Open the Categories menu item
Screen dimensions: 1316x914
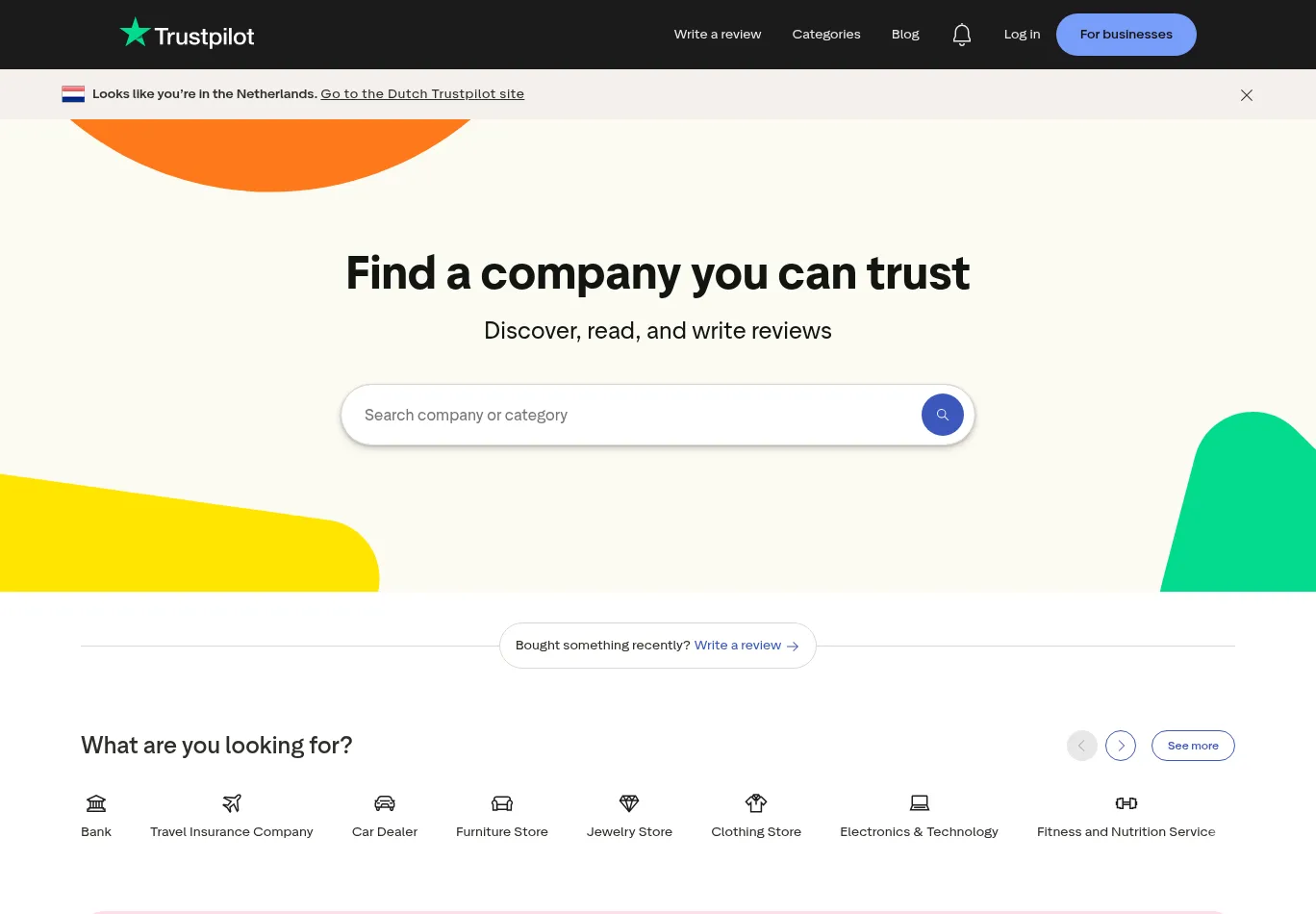[x=826, y=35]
